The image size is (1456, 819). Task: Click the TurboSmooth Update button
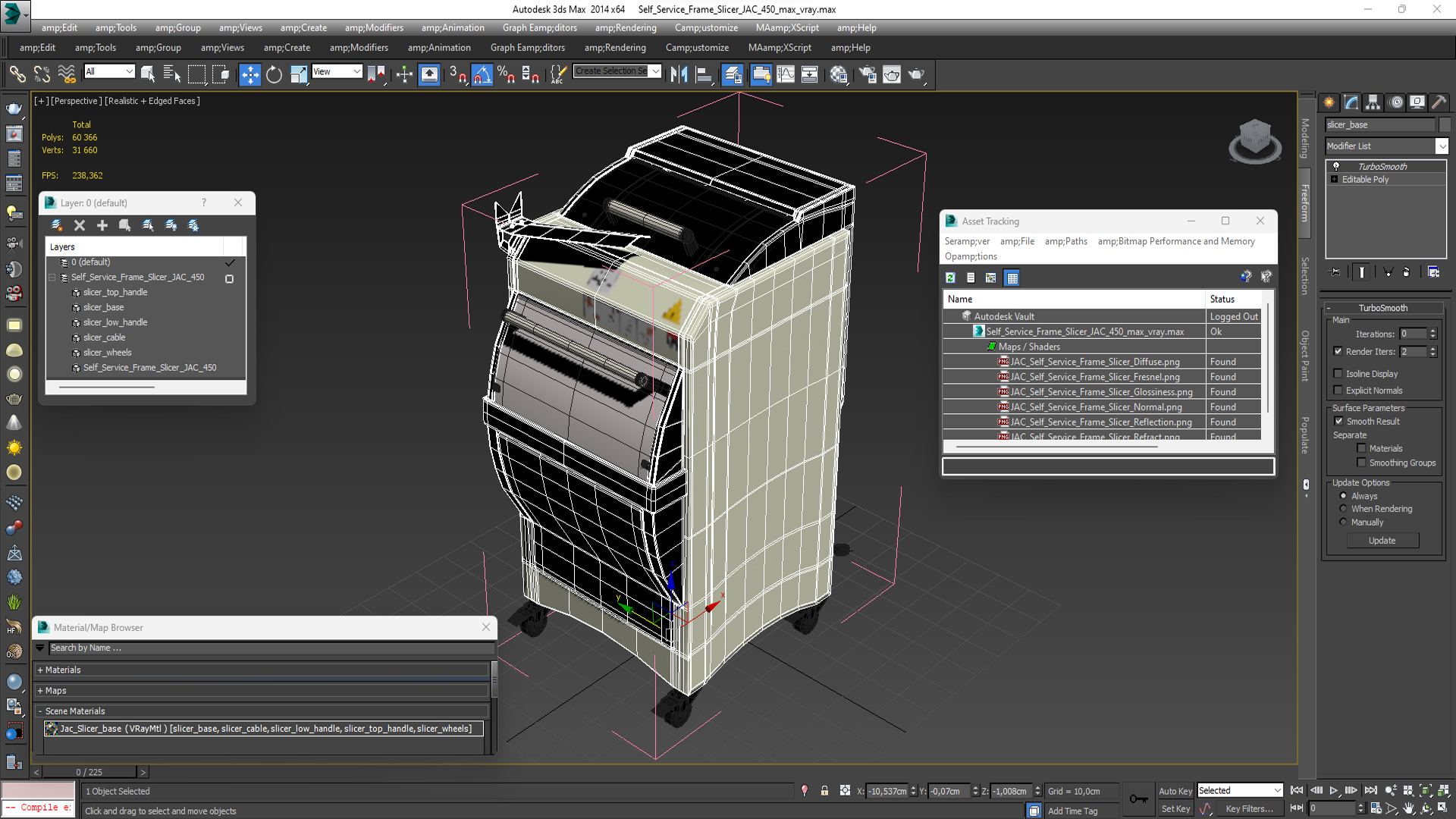(x=1382, y=540)
